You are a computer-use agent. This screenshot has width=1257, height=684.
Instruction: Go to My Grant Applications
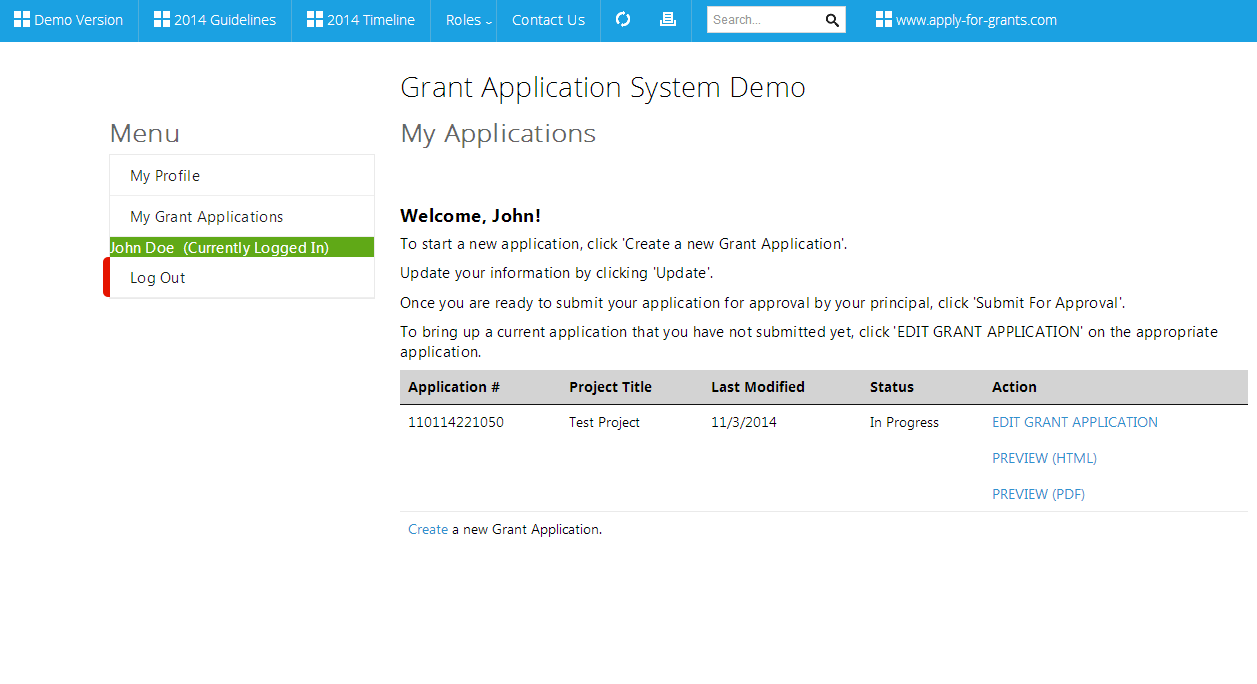pyautogui.click(x=206, y=217)
